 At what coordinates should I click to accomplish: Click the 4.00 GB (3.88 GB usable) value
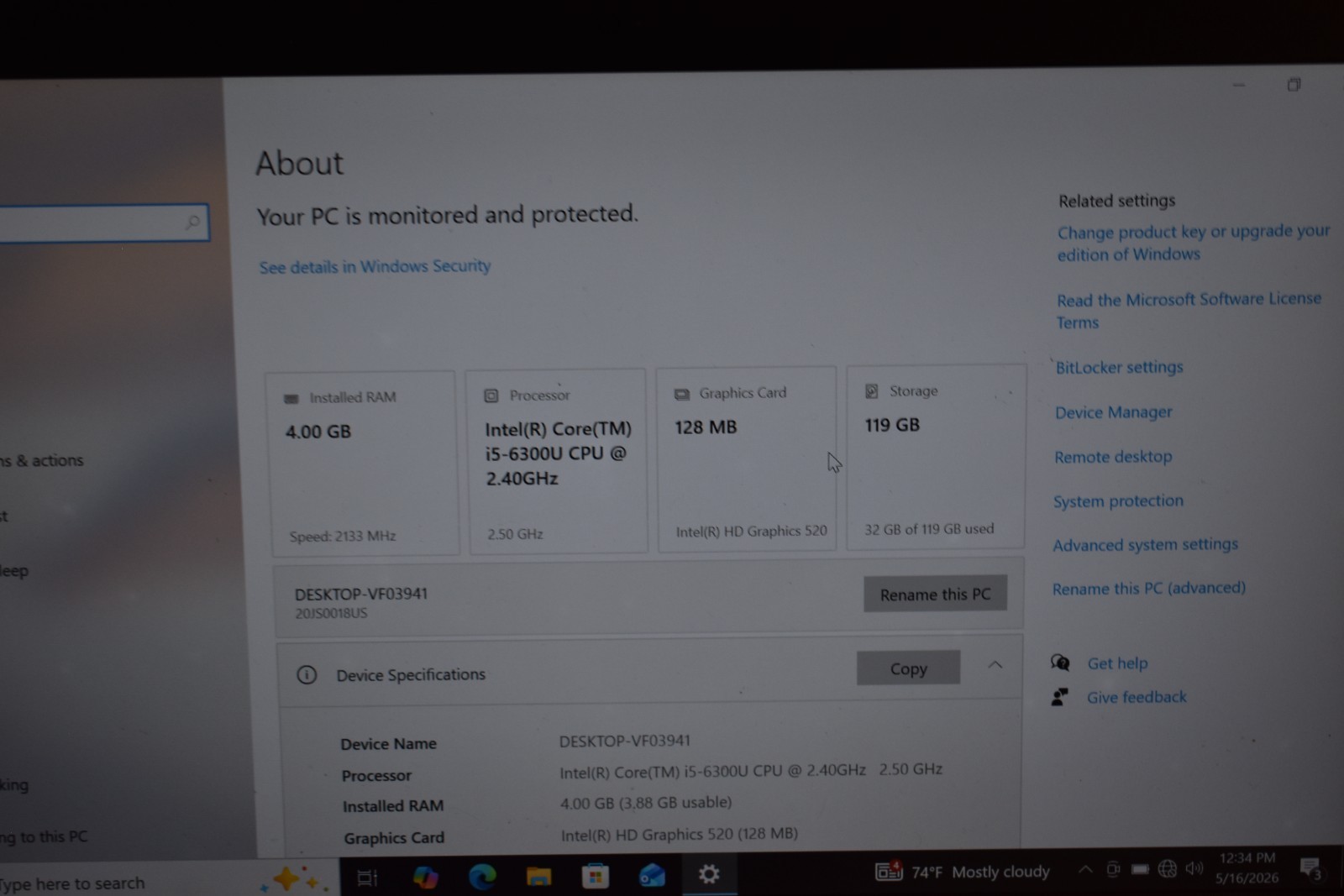point(646,803)
